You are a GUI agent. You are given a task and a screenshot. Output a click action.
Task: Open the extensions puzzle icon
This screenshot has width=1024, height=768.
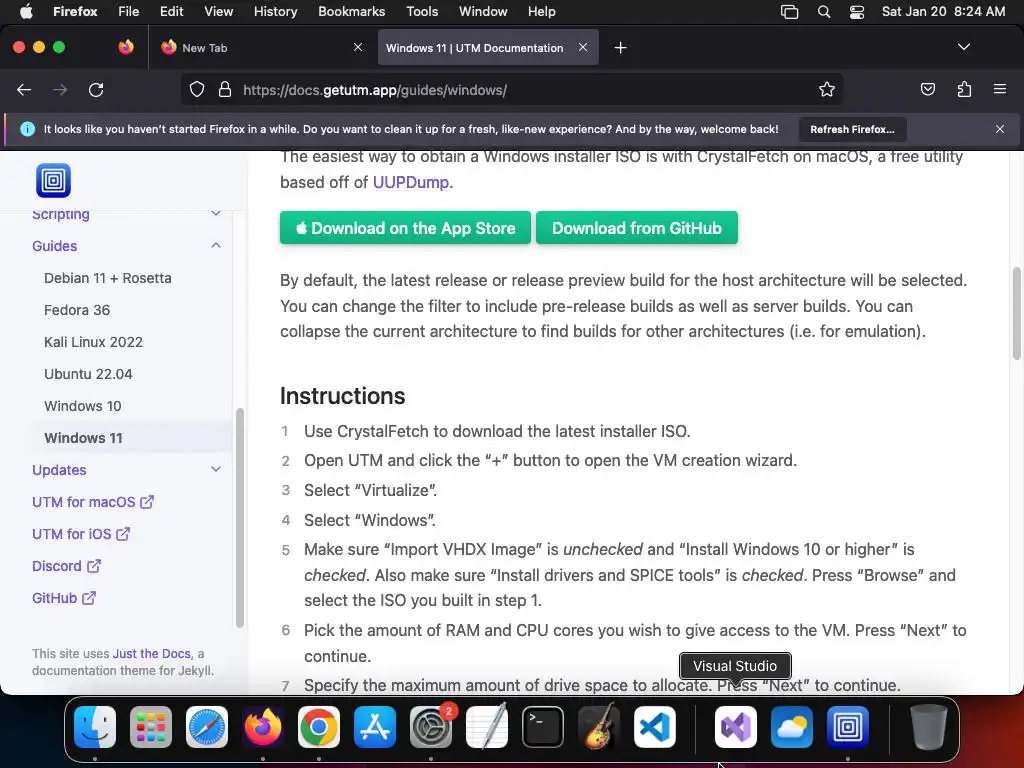point(964,89)
